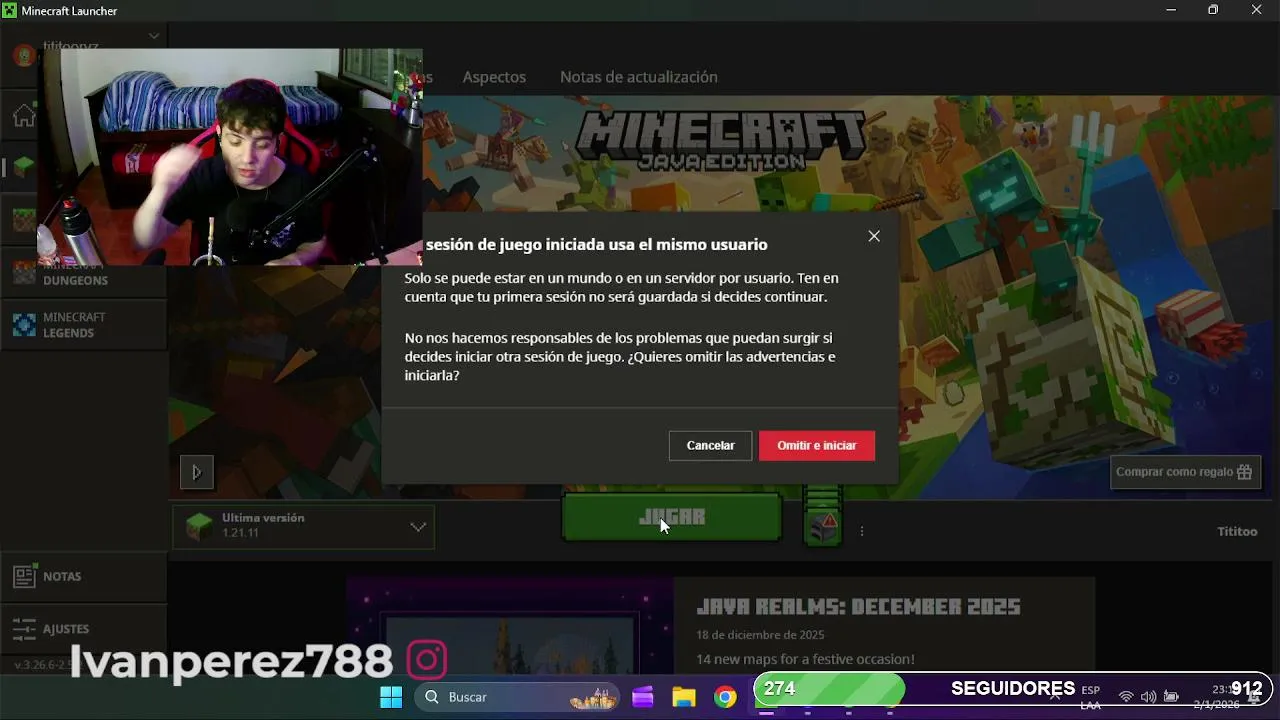Open the Minecraft Legends sidebar icon
The width and height of the screenshot is (1280, 720).
click(x=24, y=325)
